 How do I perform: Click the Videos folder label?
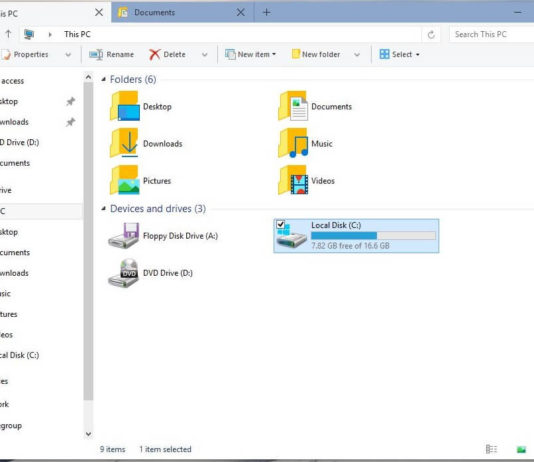click(x=323, y=180)
